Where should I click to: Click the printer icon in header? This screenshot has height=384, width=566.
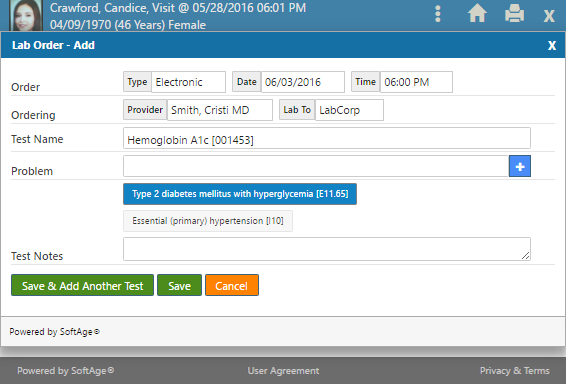(x=514, y=14)
